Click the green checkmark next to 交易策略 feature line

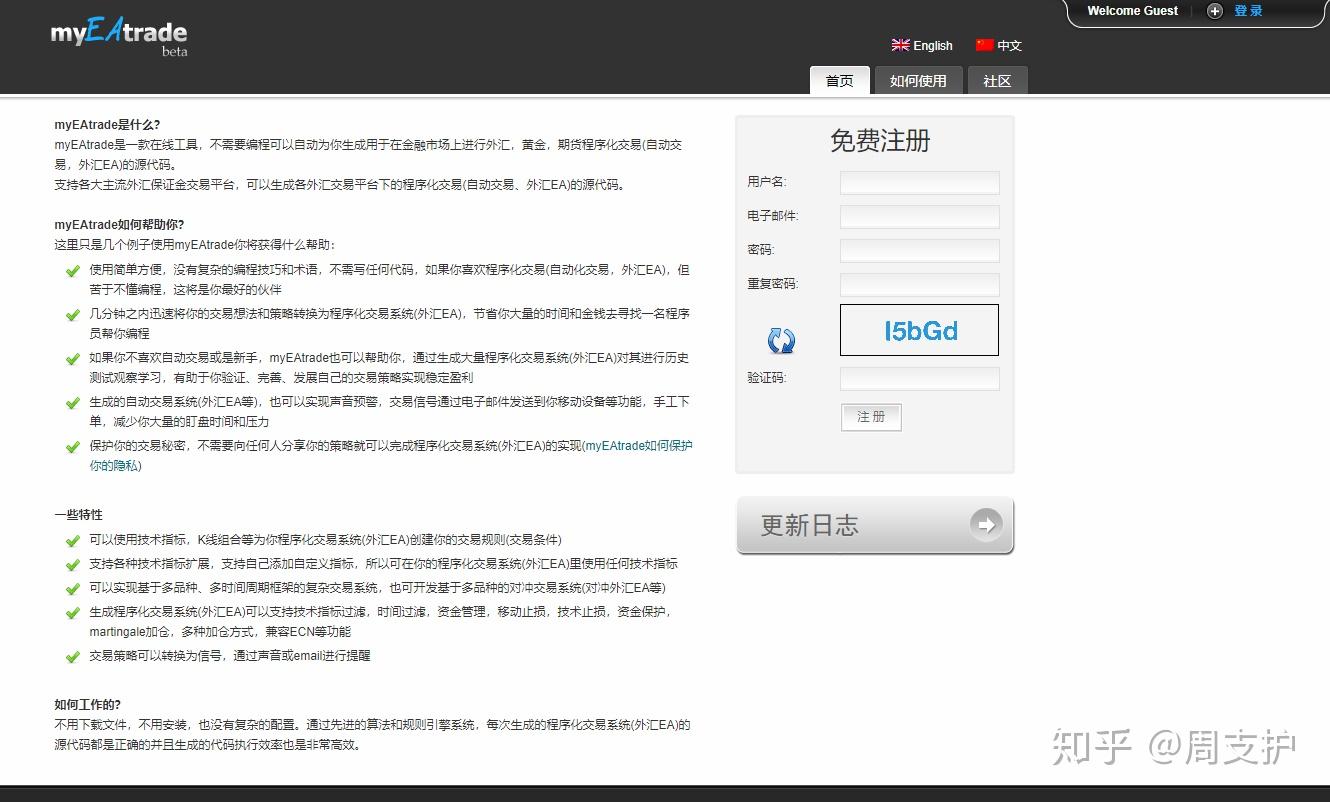(72, 655)
